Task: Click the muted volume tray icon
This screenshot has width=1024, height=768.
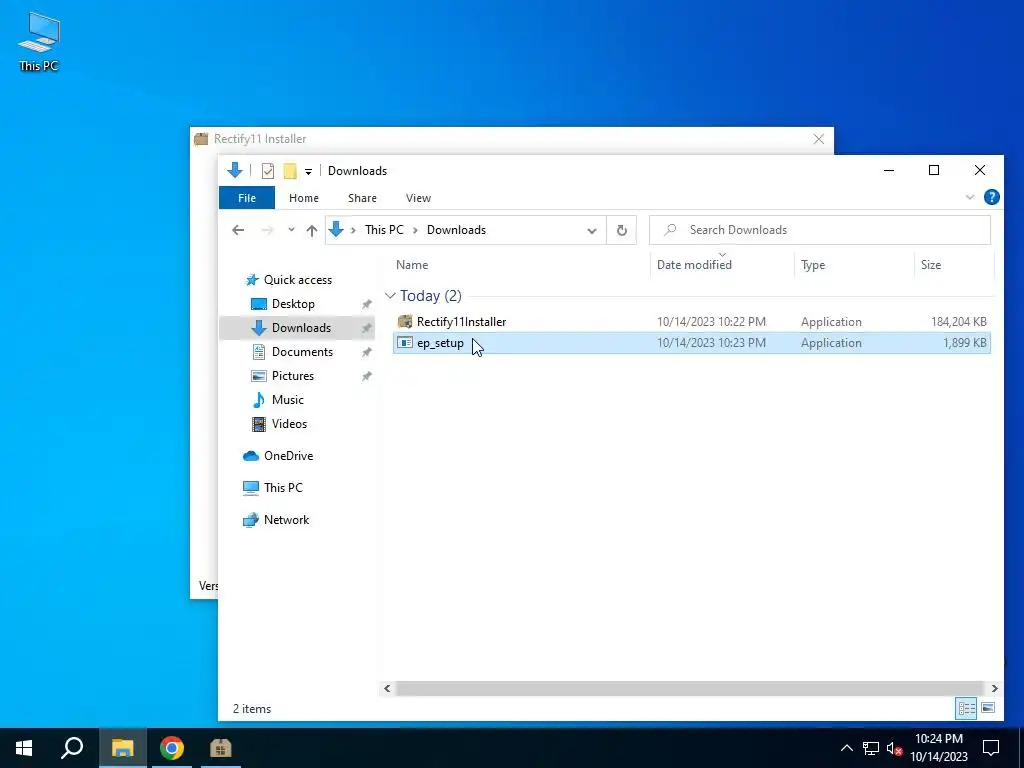Action: pos(894,748)
